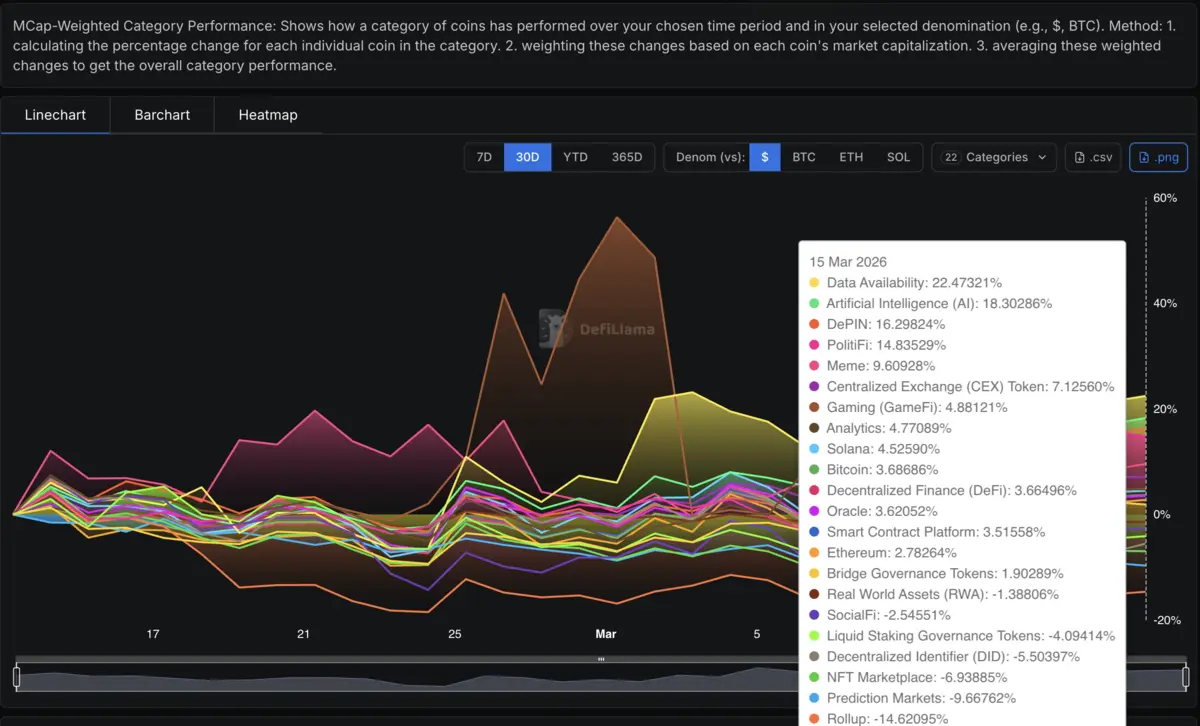Set denomination to SOL
Image resolution: width=1200 pixels, height=726 pixels.
click(x=898, y=157)
